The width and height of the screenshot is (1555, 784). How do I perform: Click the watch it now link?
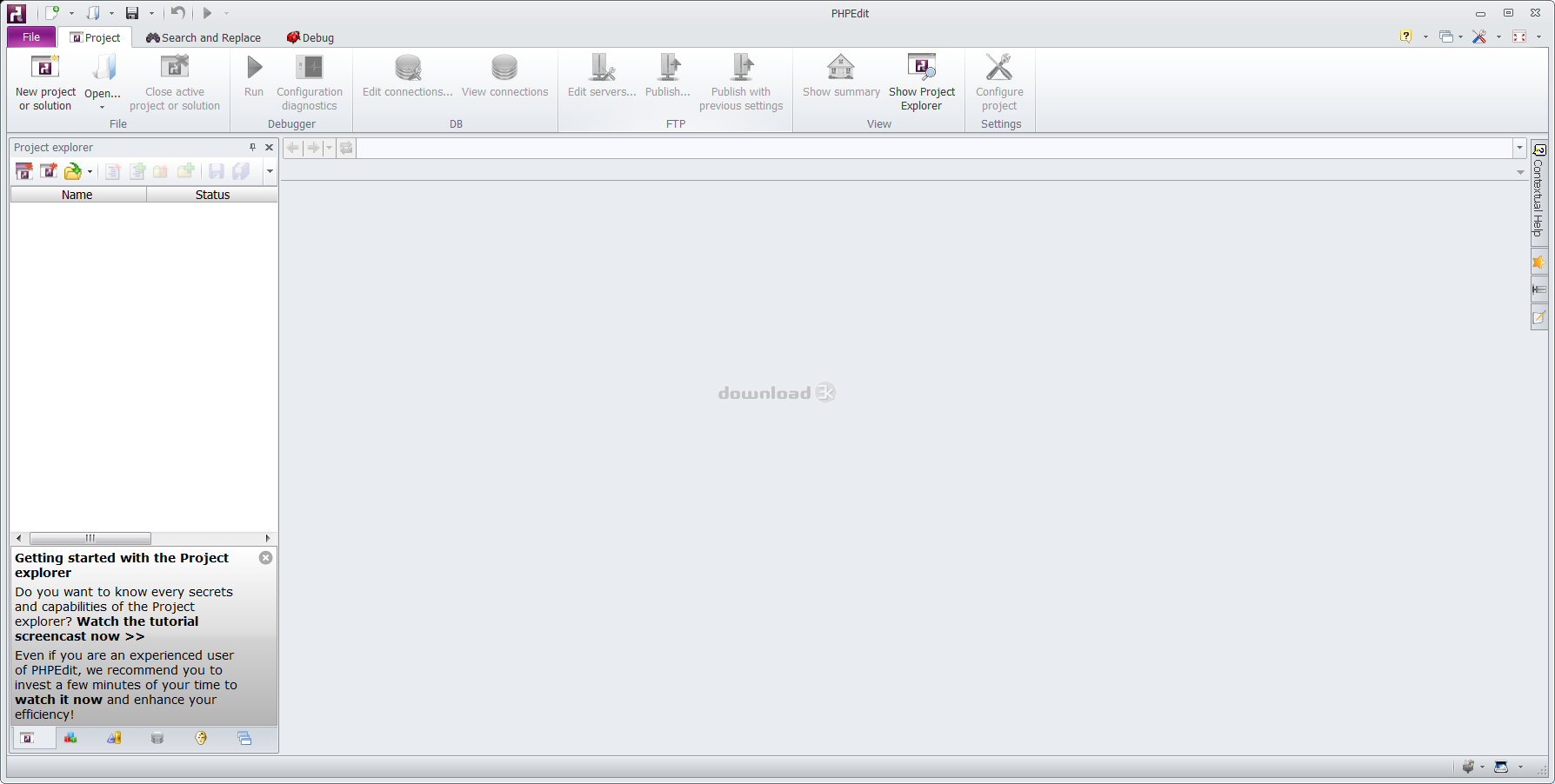58,700
